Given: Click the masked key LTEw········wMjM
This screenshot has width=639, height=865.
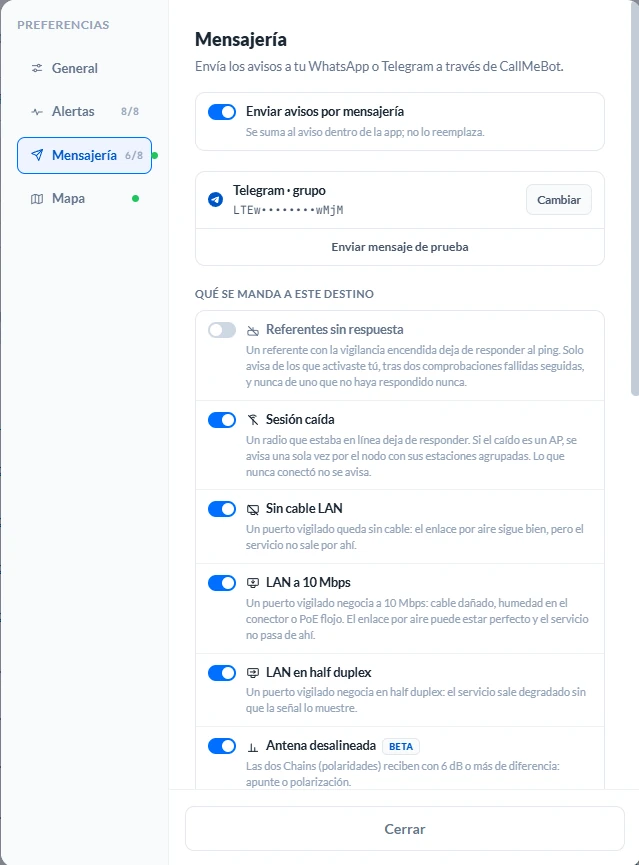Looking at the screenshot, I should click(x=288, y=210).
